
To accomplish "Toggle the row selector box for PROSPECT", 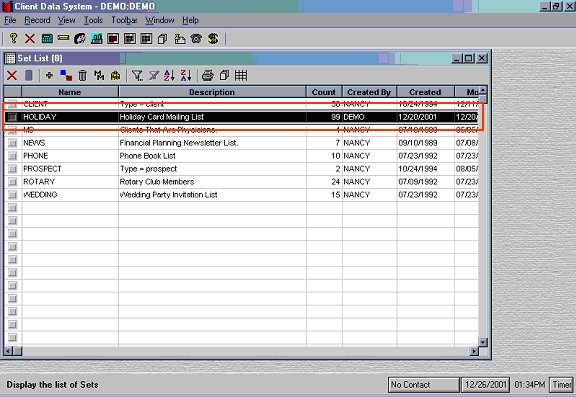I will (x=12, y=169).
